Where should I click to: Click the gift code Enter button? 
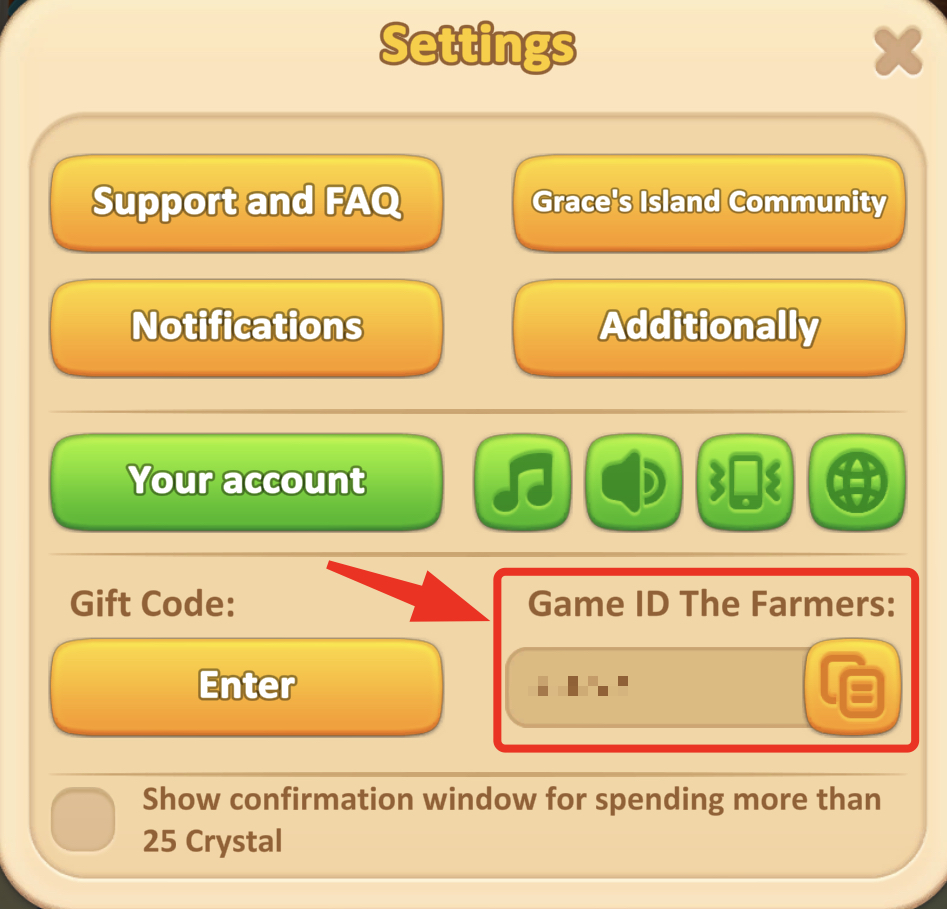[x=246, y=687]
